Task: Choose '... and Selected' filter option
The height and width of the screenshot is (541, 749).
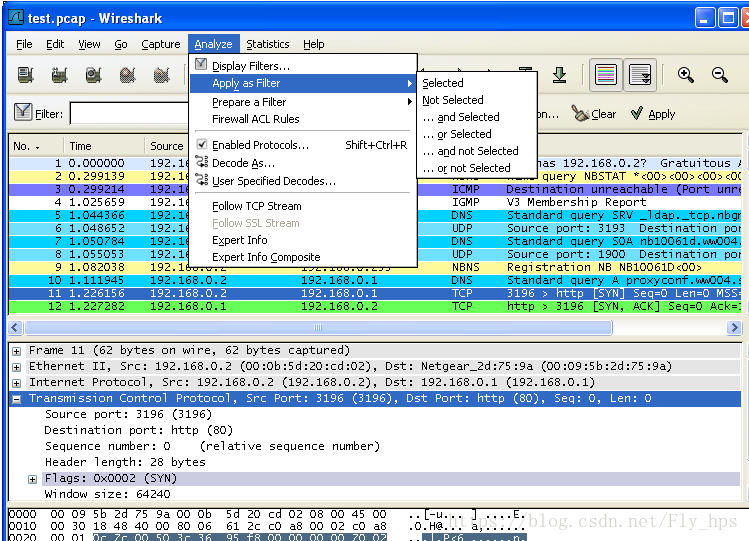Action: point(477,117)
